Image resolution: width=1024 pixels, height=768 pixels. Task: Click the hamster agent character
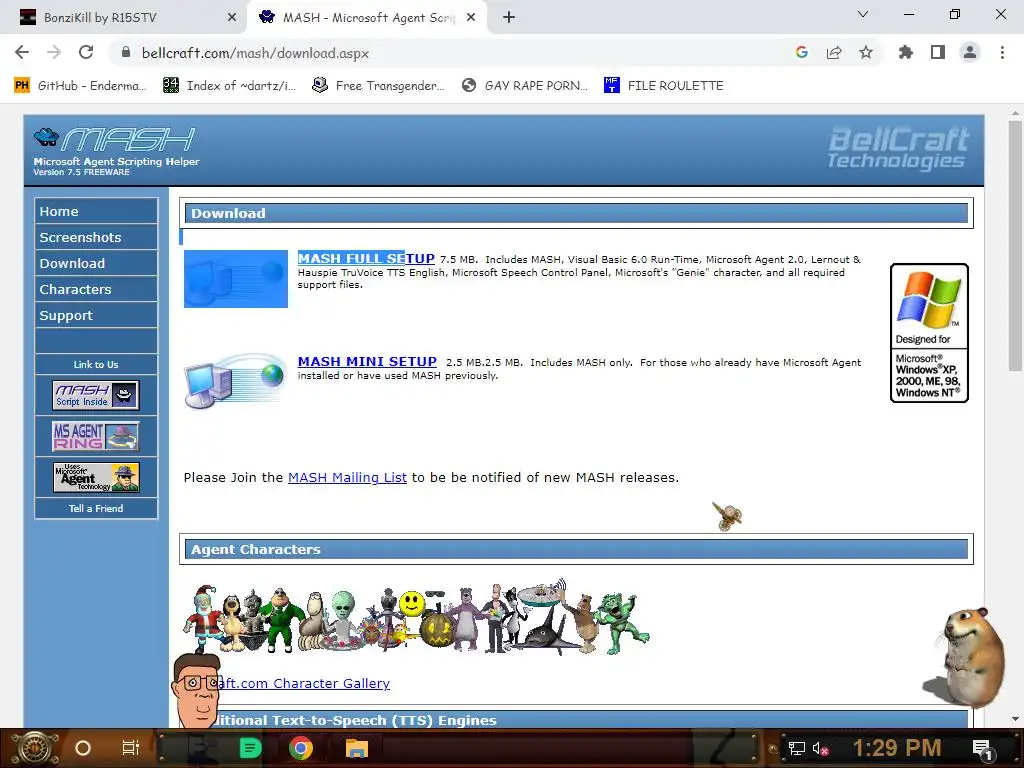(967, 657)
